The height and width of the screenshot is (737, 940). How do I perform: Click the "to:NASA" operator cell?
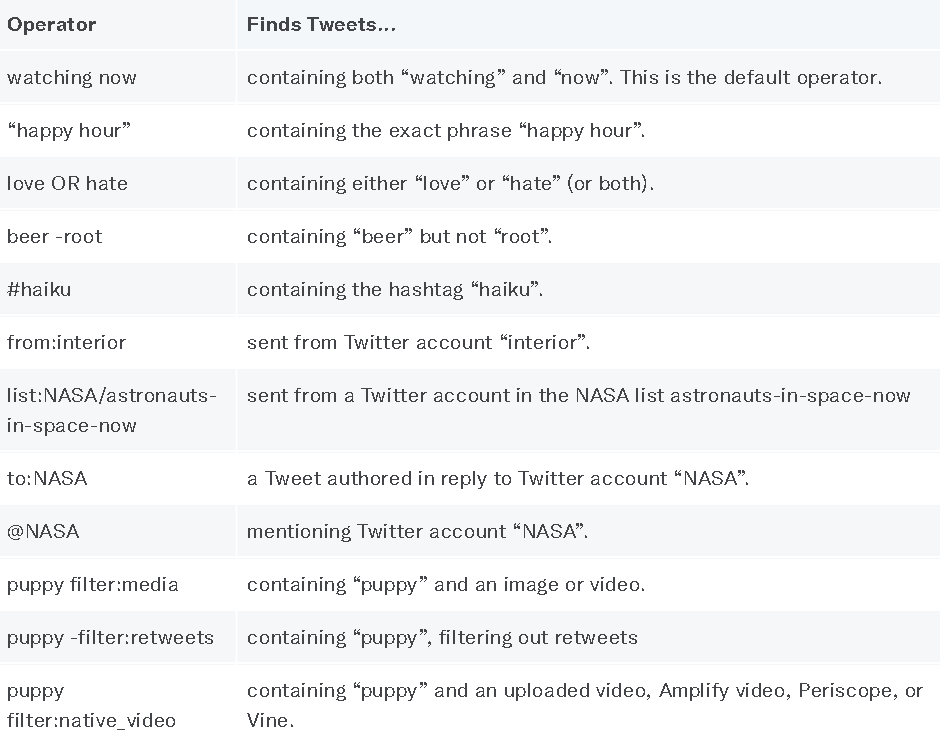[x=47, y=479]
